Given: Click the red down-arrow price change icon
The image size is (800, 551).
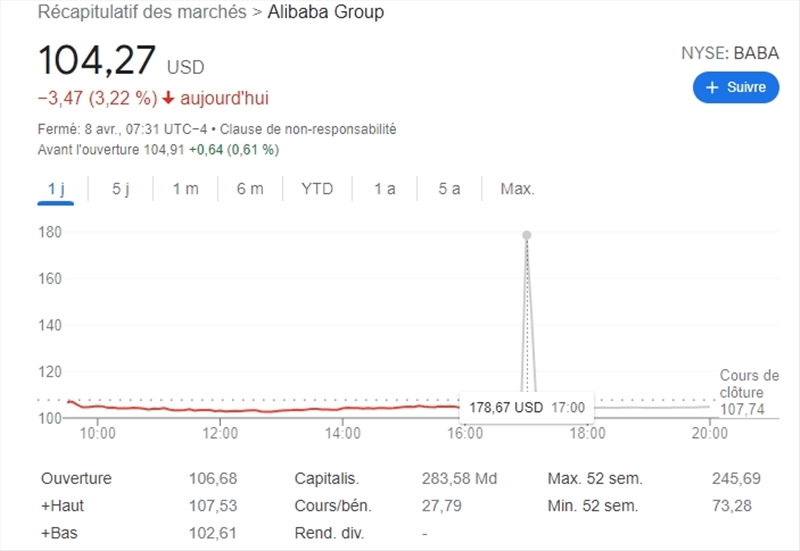Looking at the screenshot, I should (x=168, y=99).
